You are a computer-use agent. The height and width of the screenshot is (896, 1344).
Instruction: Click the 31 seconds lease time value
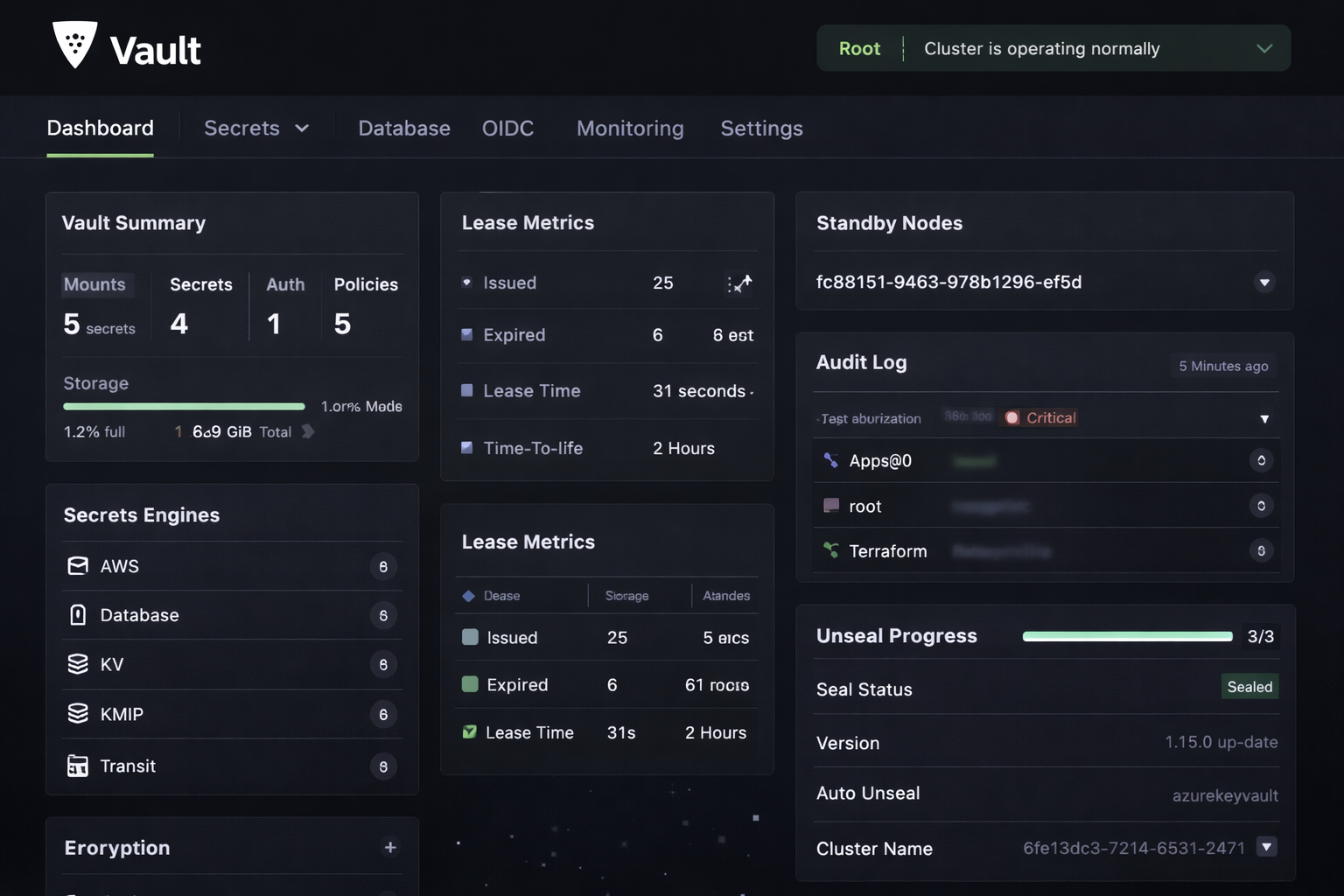point(699,391)
